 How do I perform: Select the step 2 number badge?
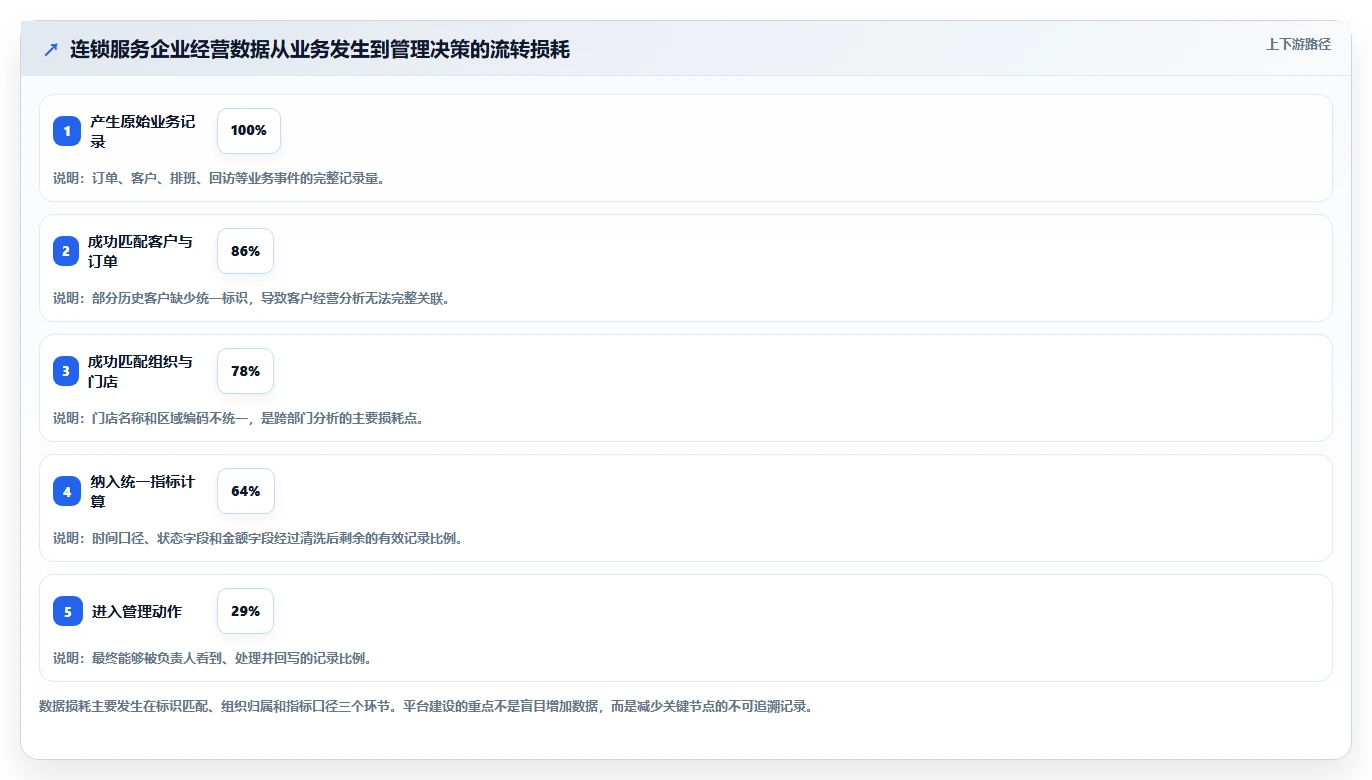coord(66,251)
